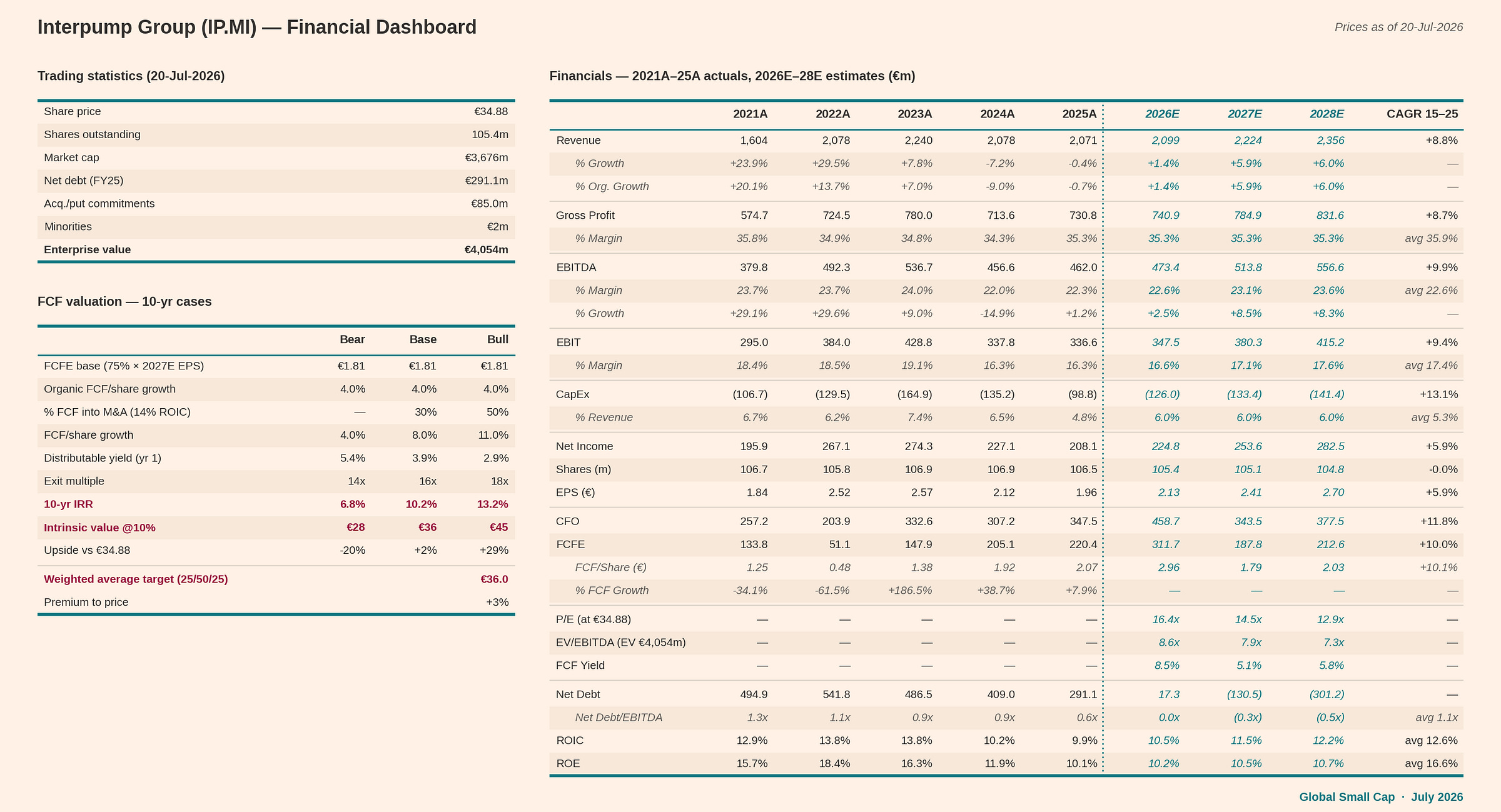Click the Net Debt/EBITDA avg 1.1x

tap(1437, 718)
